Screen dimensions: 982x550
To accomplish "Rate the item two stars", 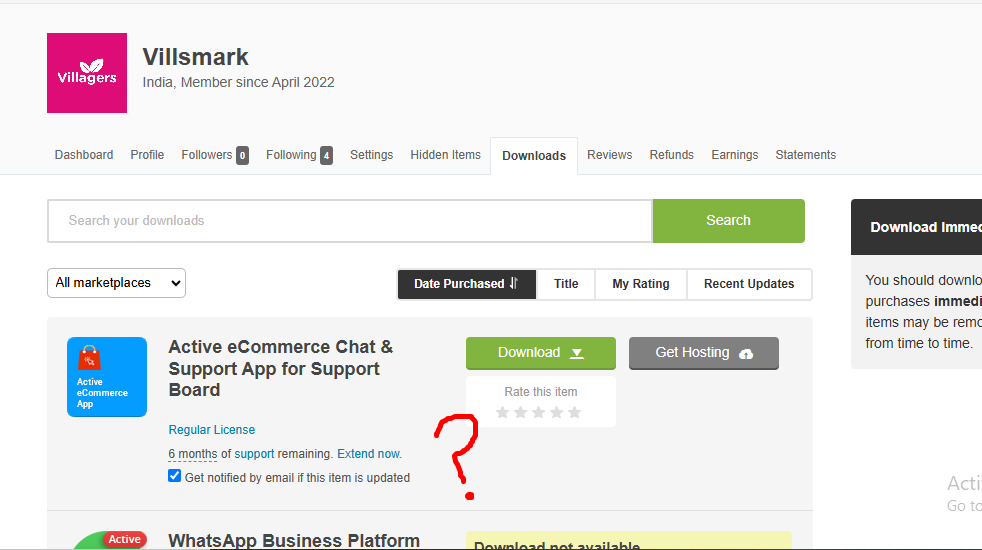I will point(520,412).
